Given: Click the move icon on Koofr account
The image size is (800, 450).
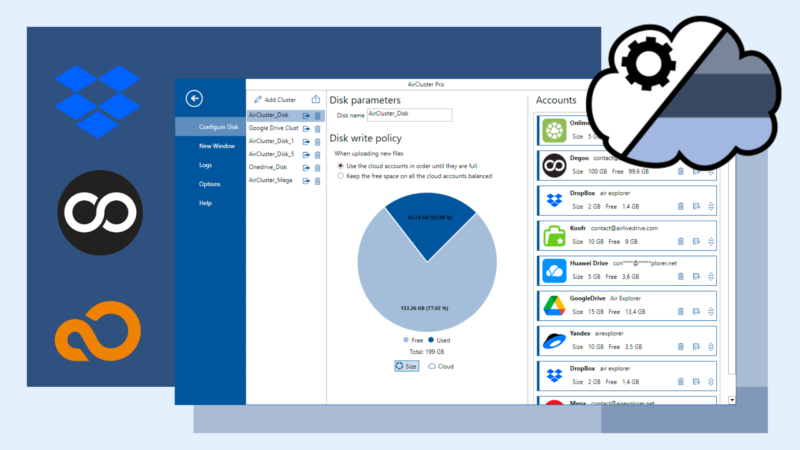Looking at the screenshot, I should (696, 241).
